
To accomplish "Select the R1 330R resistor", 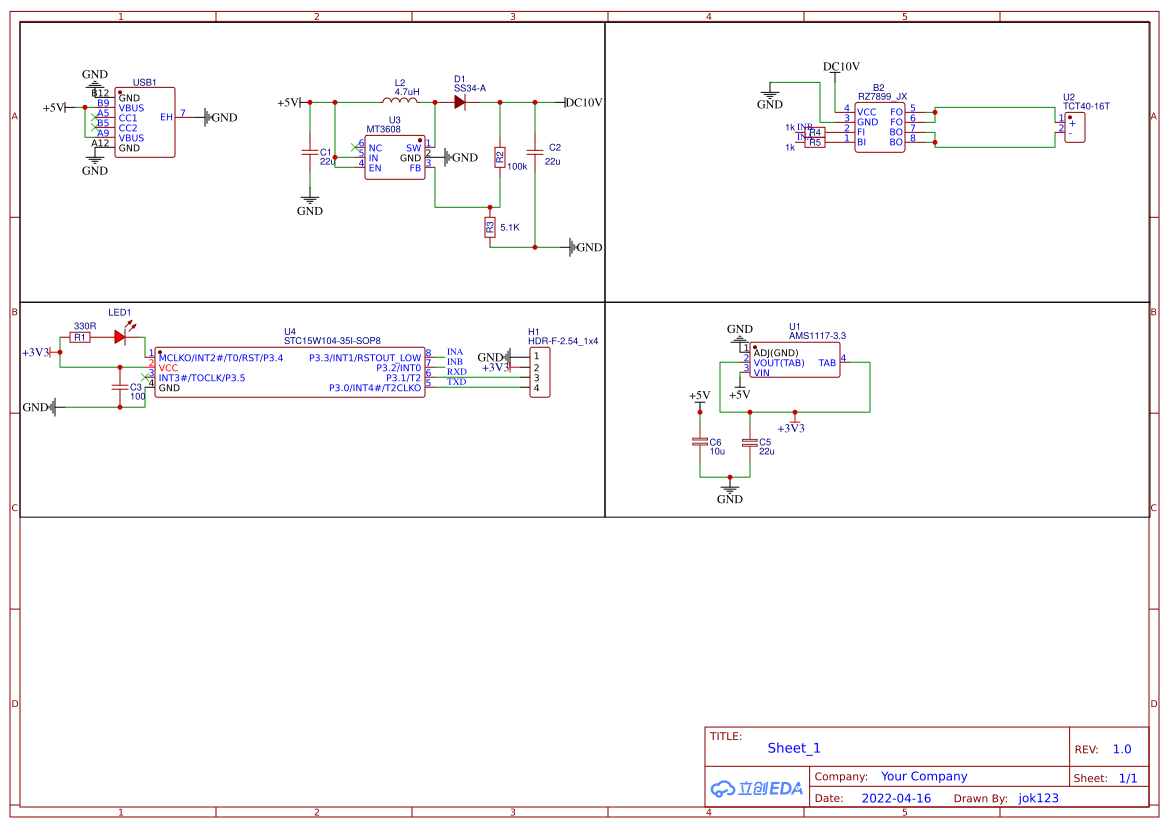I will pyautogui.click(x=80, y=337).
